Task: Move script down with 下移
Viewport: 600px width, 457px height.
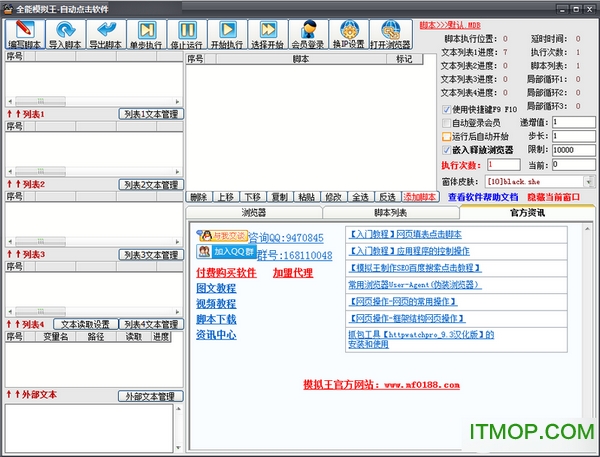Action: [253, 197]
